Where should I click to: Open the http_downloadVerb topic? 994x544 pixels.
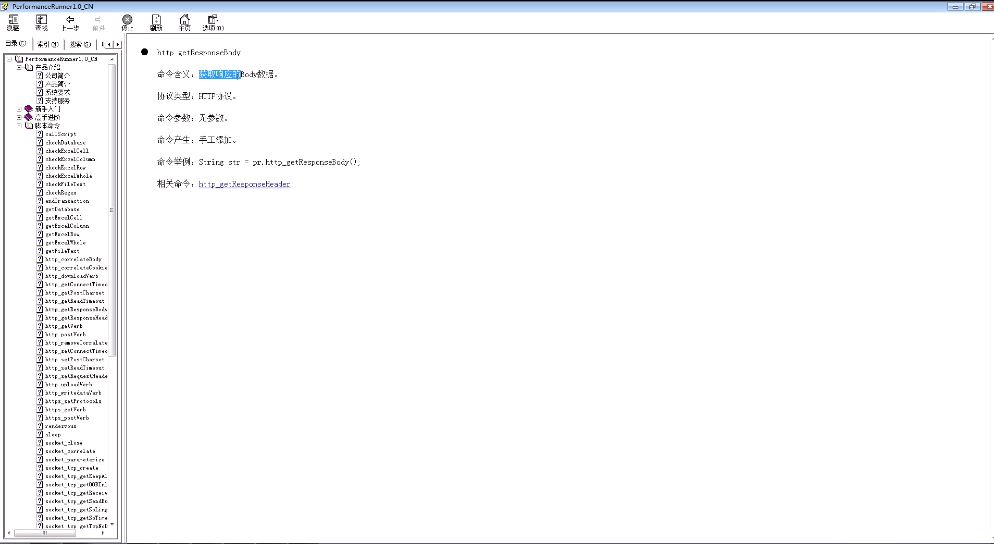coord(72,276)
